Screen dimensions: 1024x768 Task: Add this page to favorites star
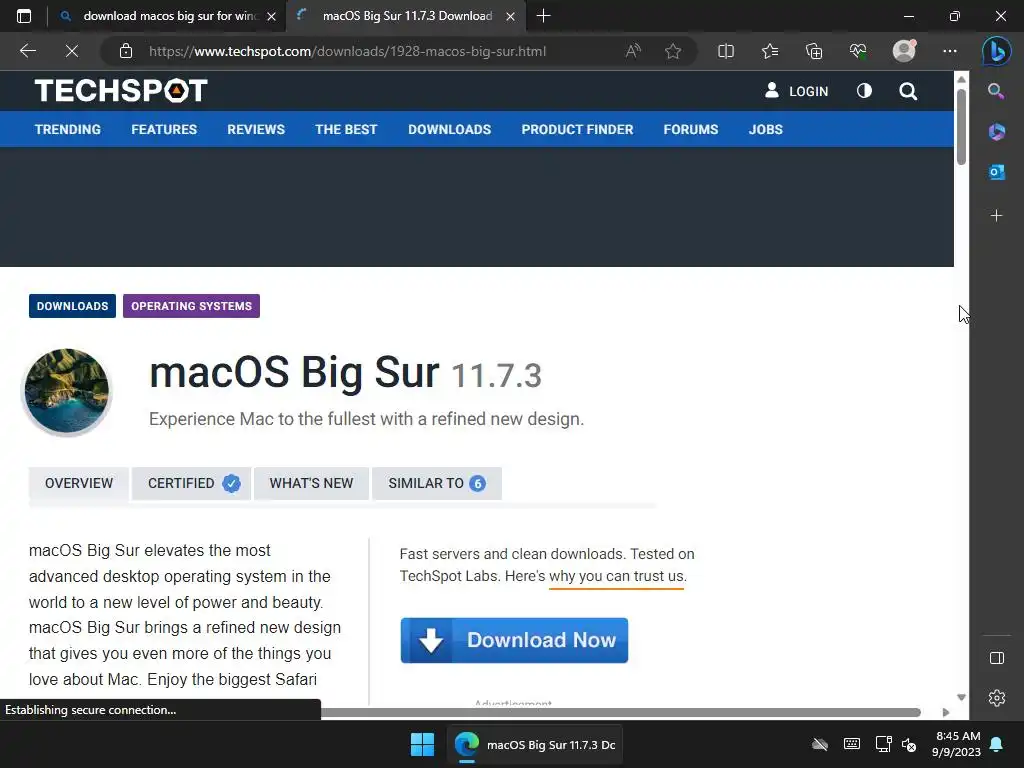point(673,51)
